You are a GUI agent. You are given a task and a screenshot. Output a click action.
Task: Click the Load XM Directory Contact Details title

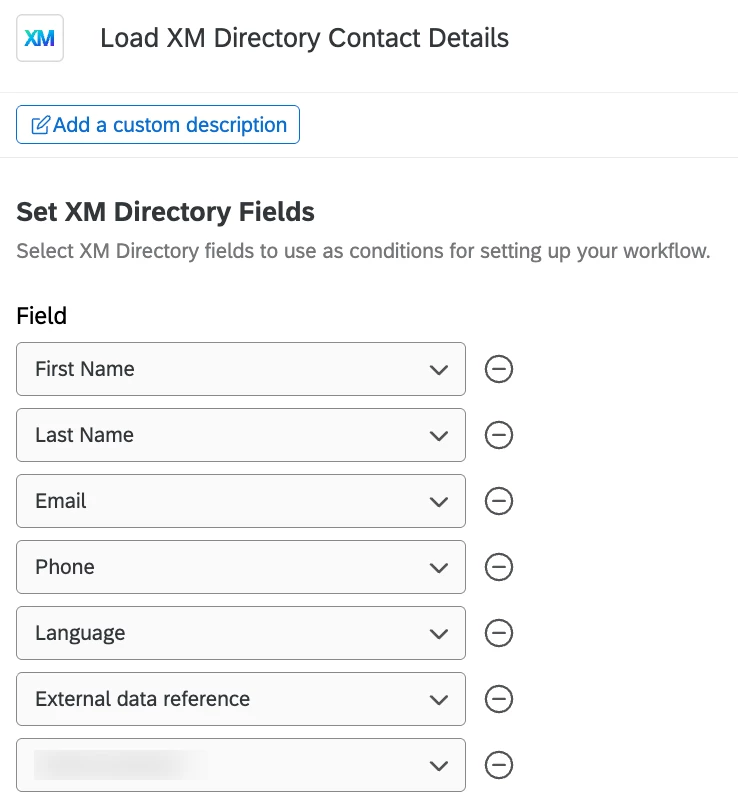tap(304, 39)
